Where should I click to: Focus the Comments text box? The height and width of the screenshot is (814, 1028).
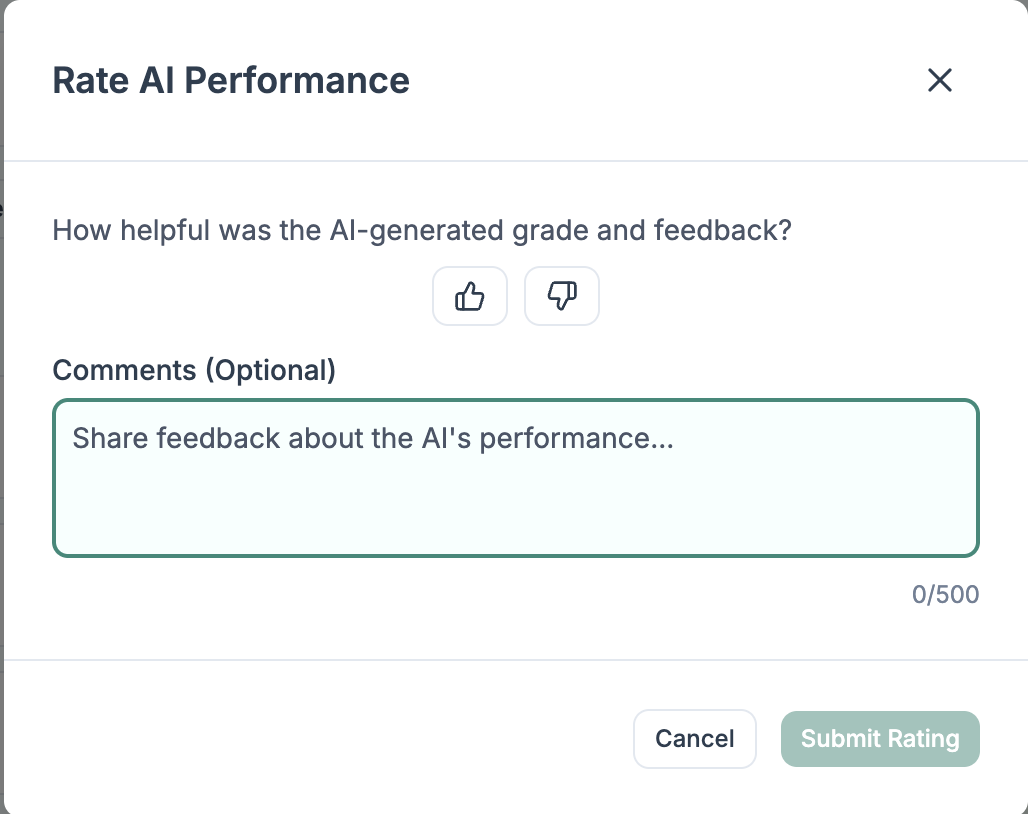[x=515, y=478]
